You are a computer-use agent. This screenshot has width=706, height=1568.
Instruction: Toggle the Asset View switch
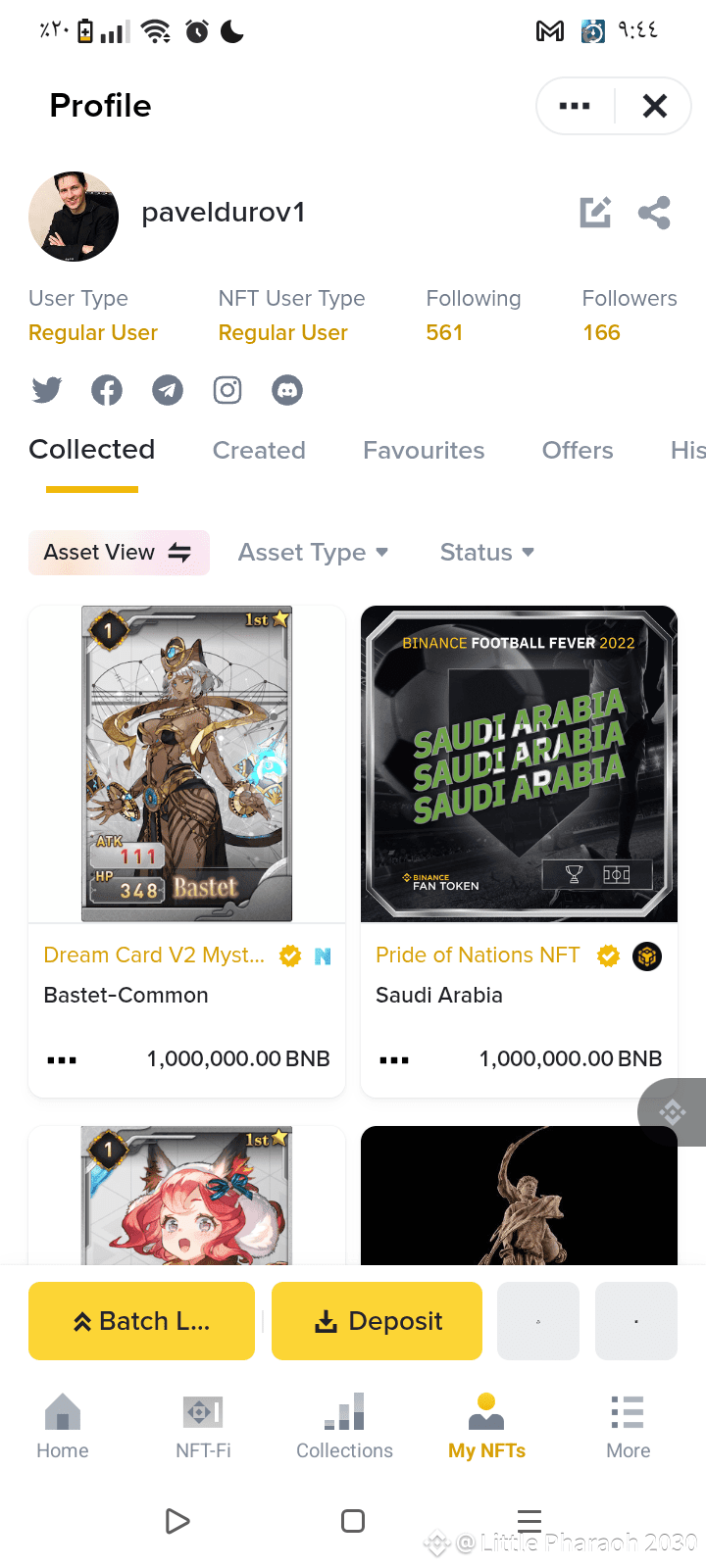119,553
